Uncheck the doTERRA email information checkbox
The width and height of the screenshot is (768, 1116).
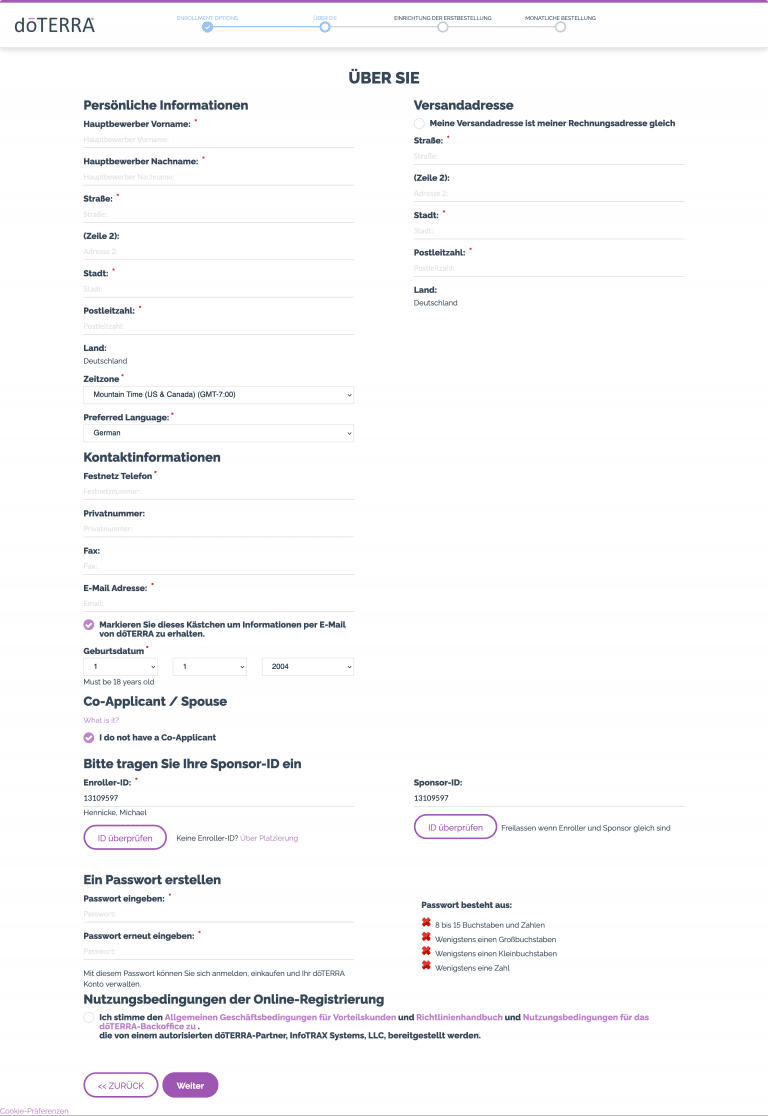pyautogui.click(x=89, y=624)
